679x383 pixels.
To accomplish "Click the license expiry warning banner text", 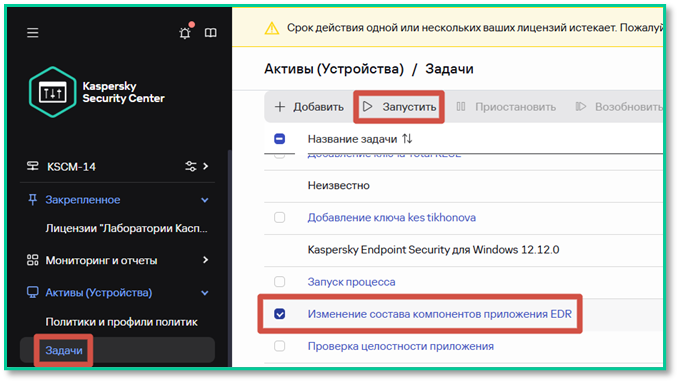I will (x=475, y=28).
